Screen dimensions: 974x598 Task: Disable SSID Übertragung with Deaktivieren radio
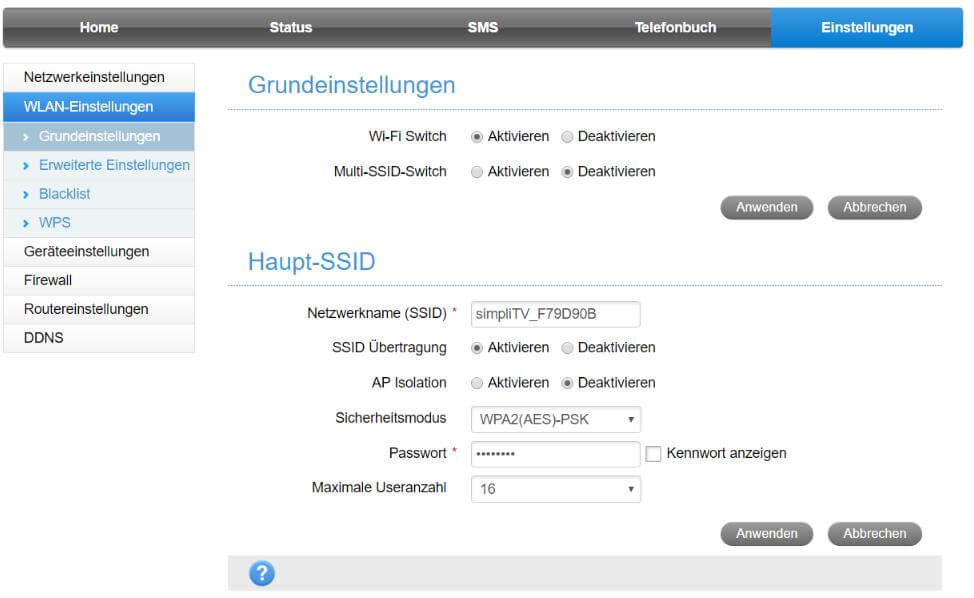pos(567,348)
